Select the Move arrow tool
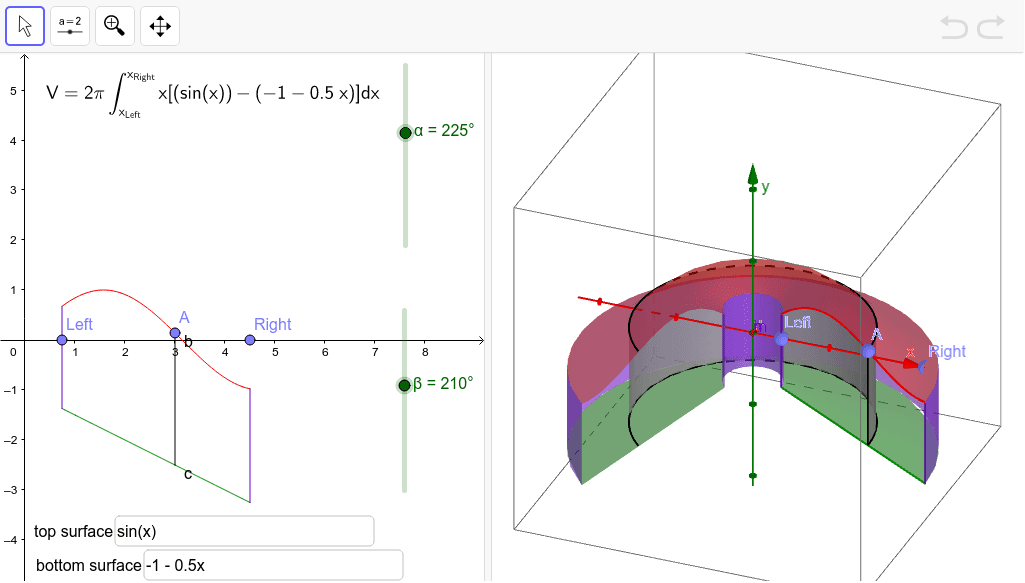This screenshot has width=1025, height=583. coord(23,25)
